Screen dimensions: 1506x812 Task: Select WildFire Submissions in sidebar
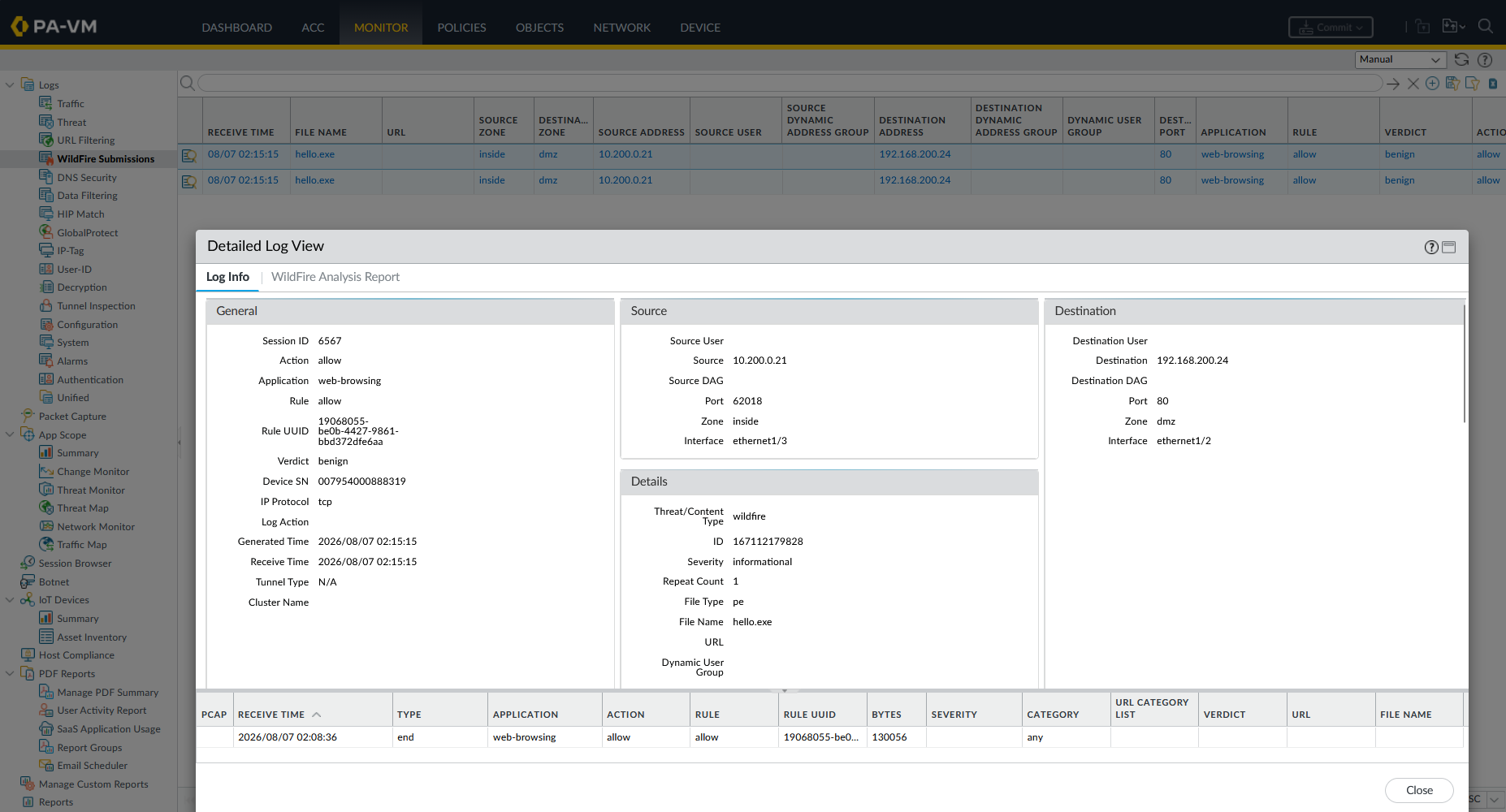106,159
